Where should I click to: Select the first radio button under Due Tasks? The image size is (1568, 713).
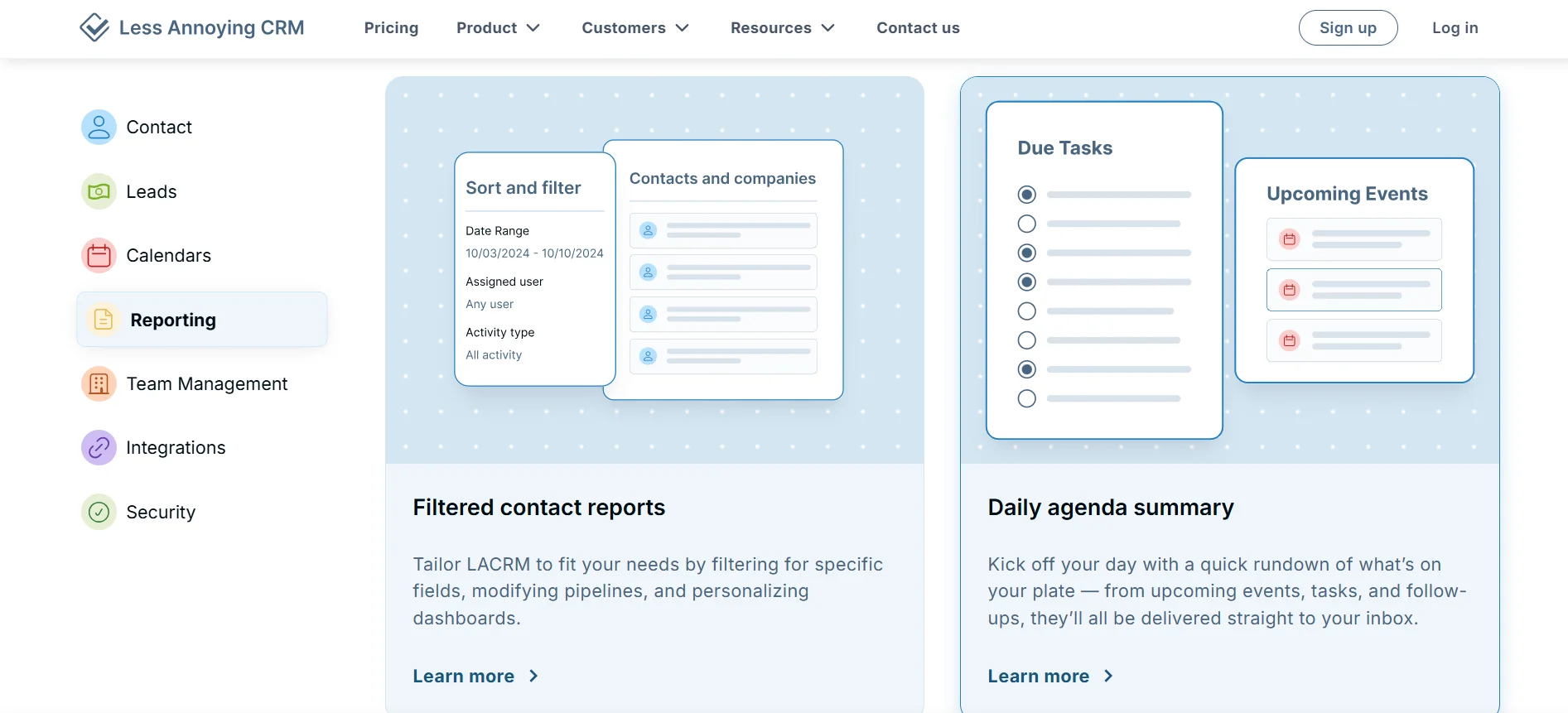1026,195
